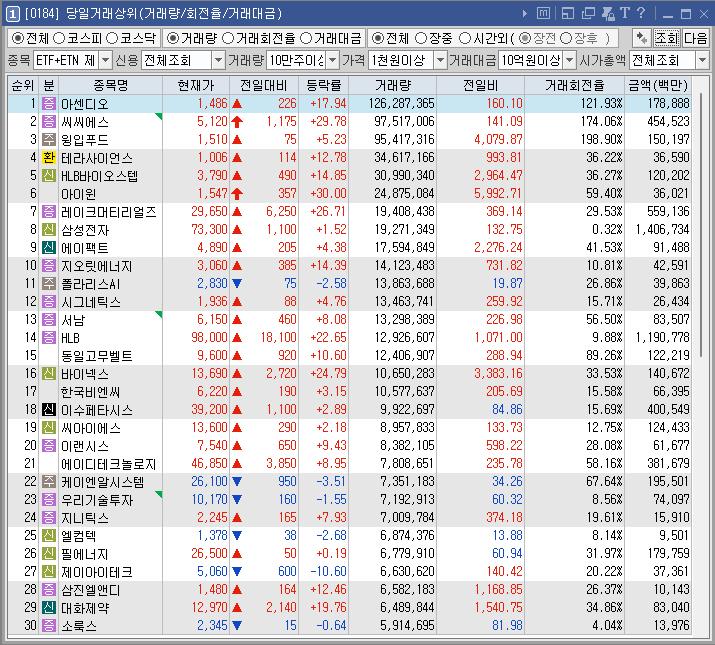Click the 신 badge next to 바이넥스
Screen dimensions: 715x645
click(x=49, y=374)
